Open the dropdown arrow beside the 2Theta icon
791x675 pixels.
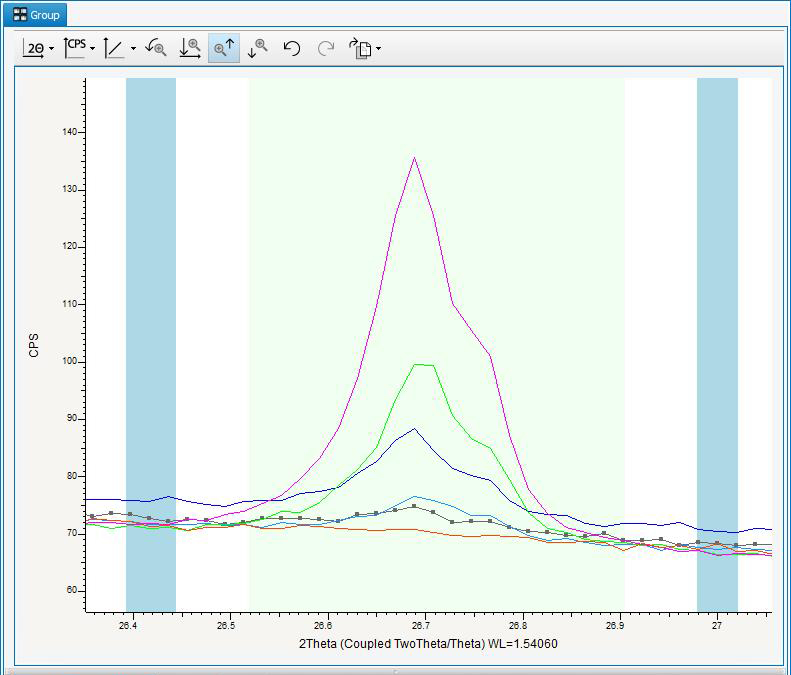(x=51, y=49)
